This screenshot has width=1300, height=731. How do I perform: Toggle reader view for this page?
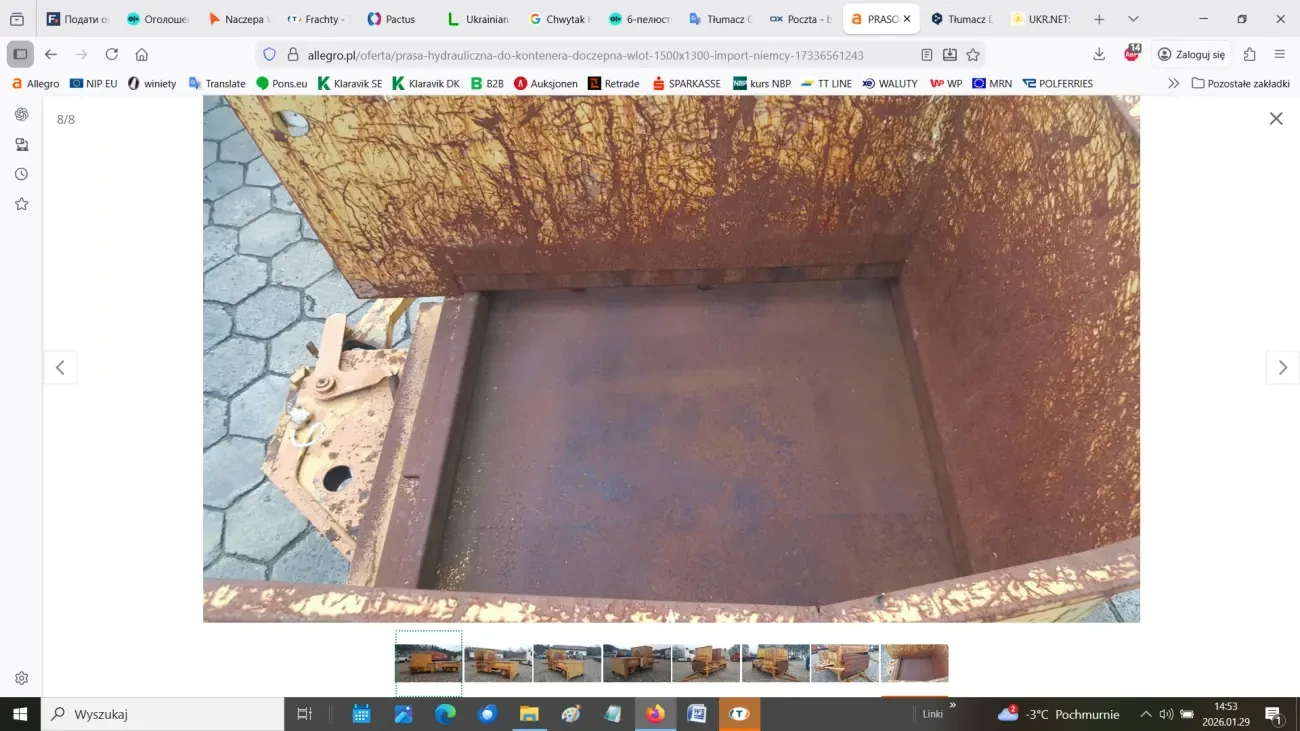(927, 55)
